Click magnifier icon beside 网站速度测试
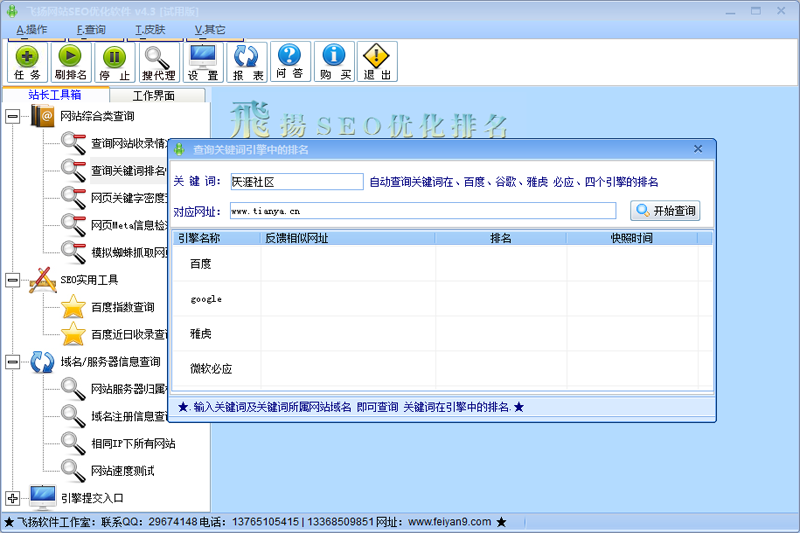This screenshot has width=800, height=533. 73,471
